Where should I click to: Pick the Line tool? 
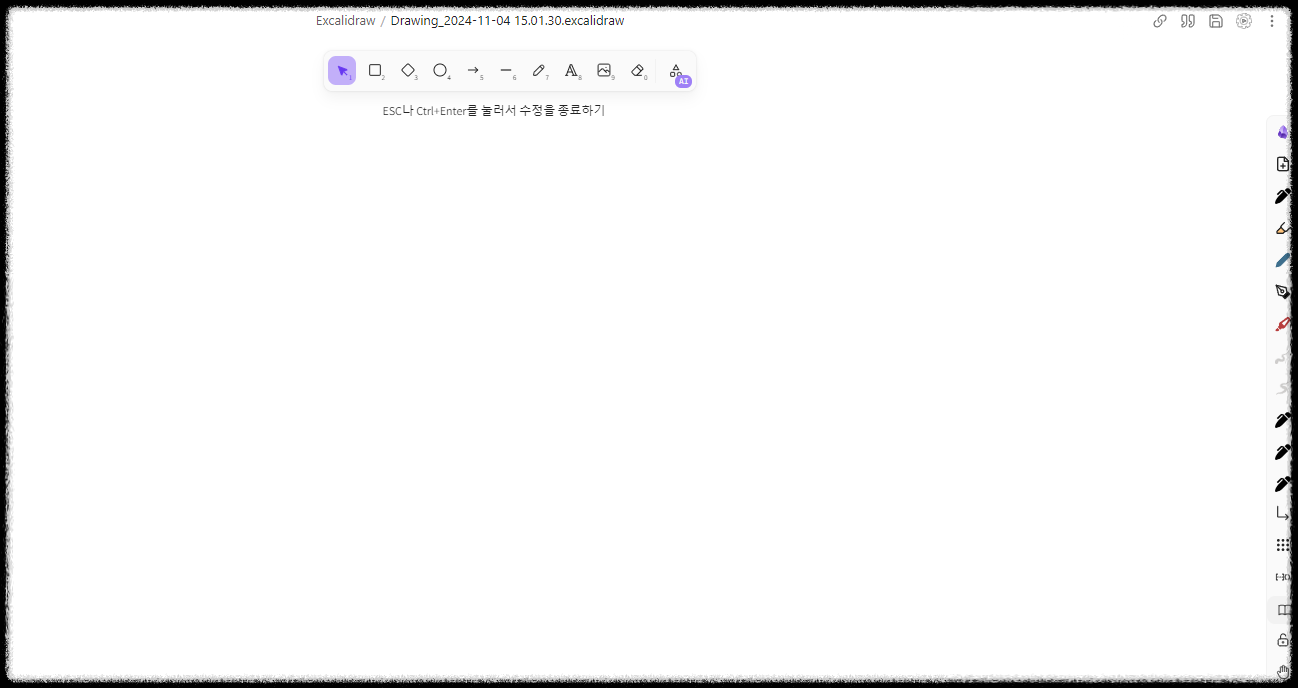(506, 70)
